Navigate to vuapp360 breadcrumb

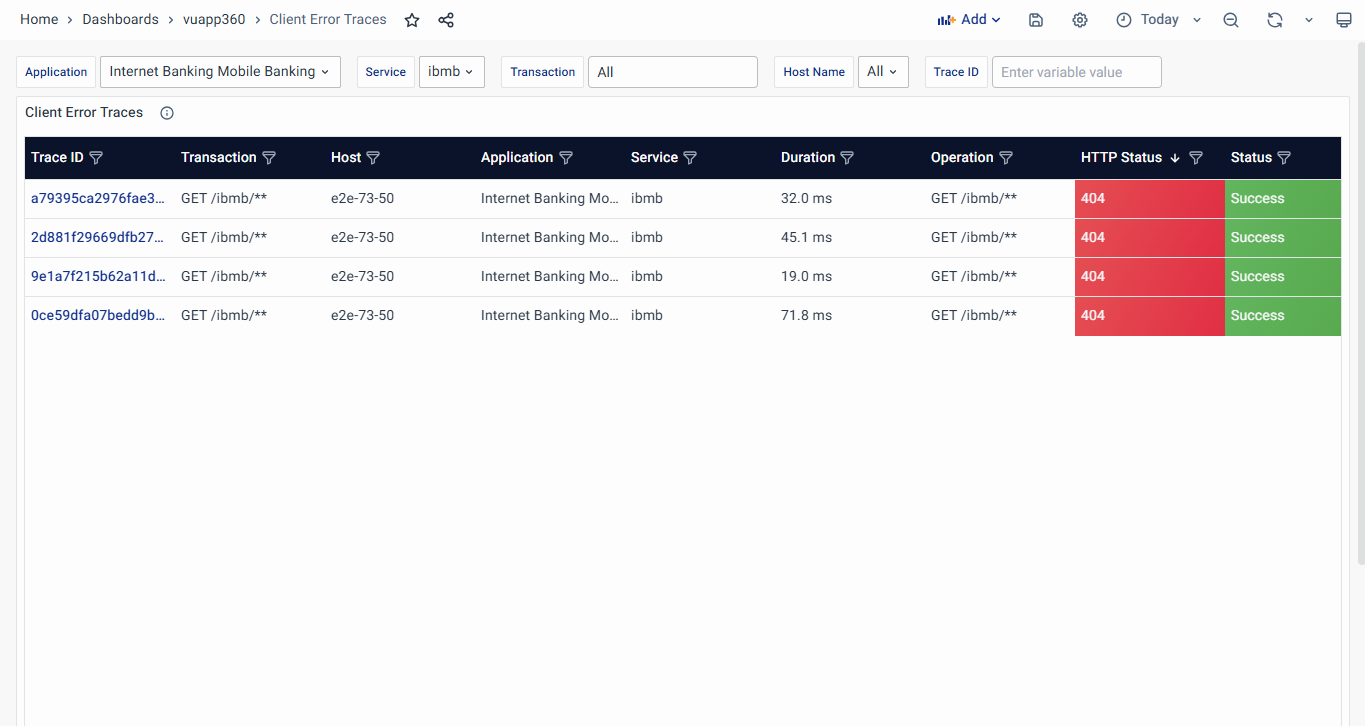coord(214,20)
